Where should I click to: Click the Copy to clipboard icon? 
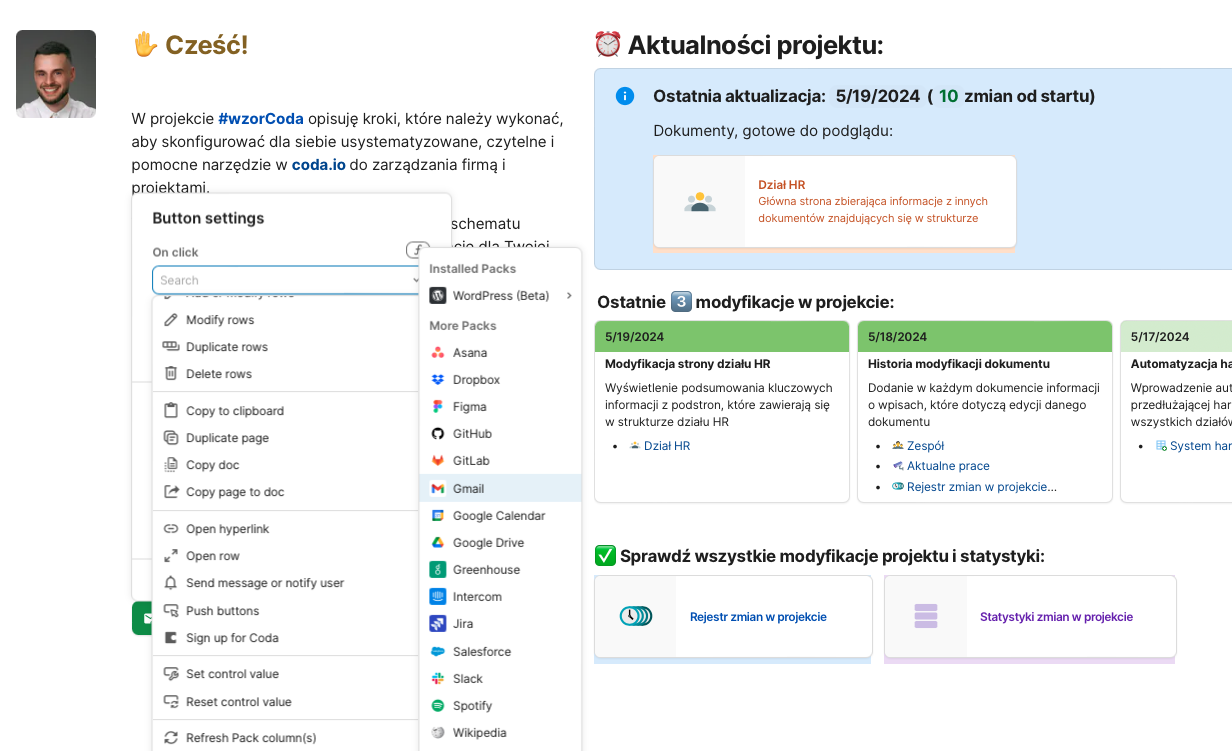tap(171, 411)
